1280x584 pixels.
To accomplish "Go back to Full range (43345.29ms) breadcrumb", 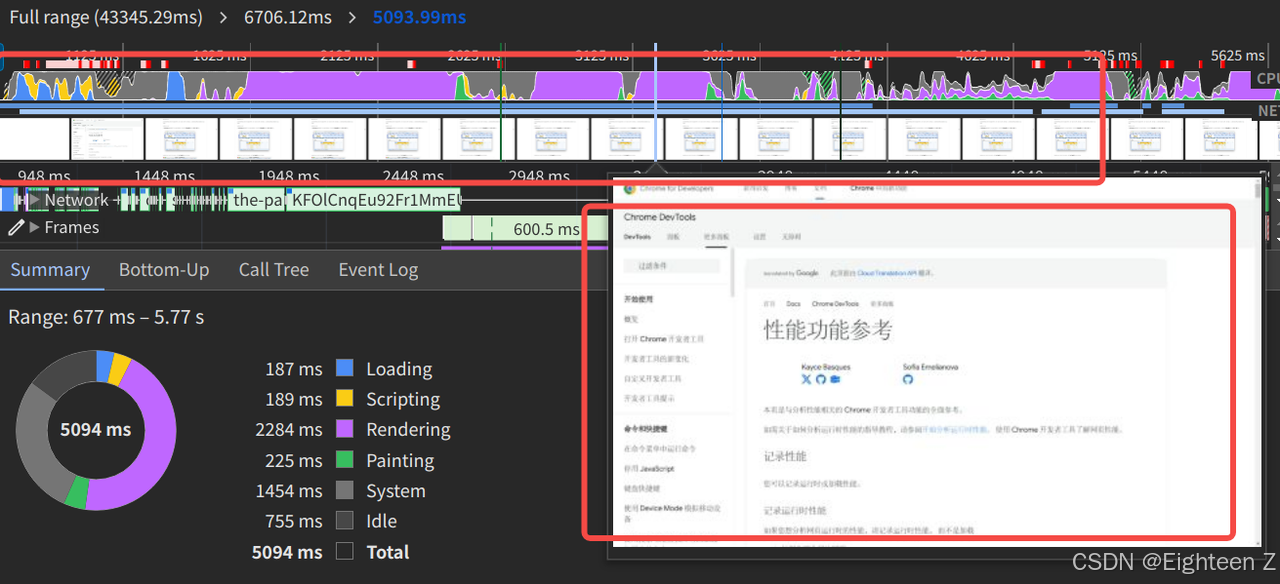I will pos(106,17).
